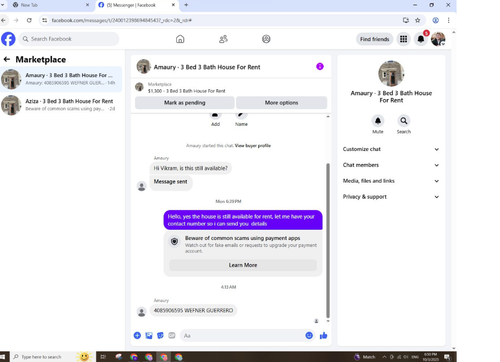The image size is (500, 362).
Task: Click More options button
Action: tap(282, 103)
